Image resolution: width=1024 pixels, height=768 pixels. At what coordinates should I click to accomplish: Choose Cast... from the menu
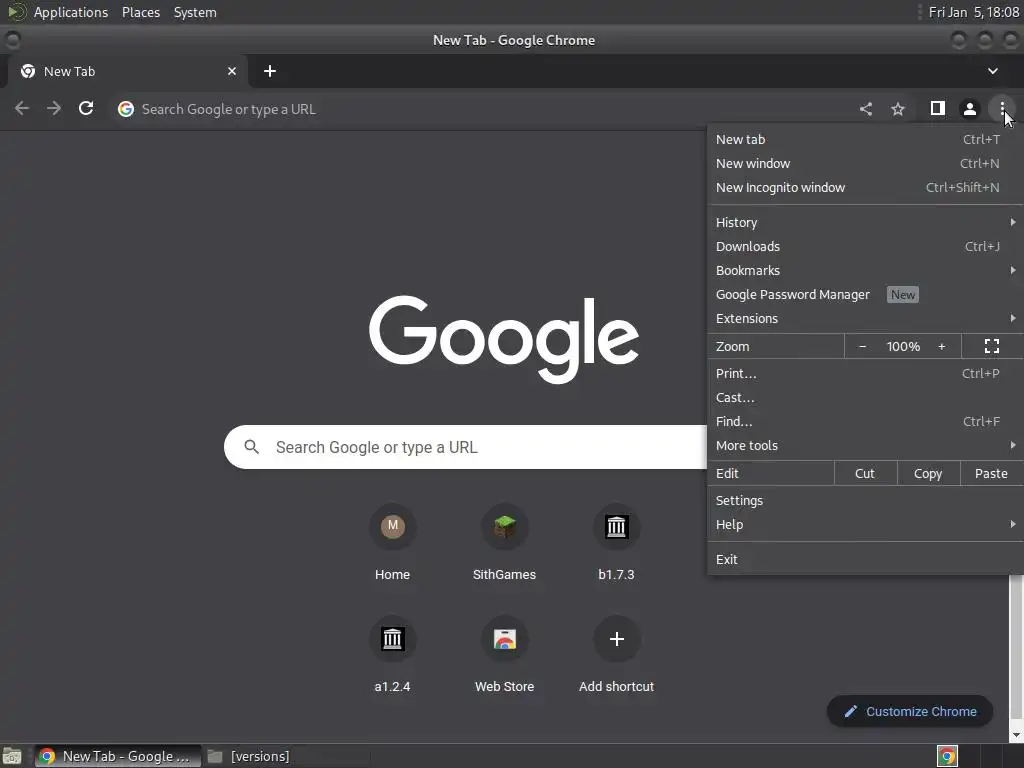[865, 398]
